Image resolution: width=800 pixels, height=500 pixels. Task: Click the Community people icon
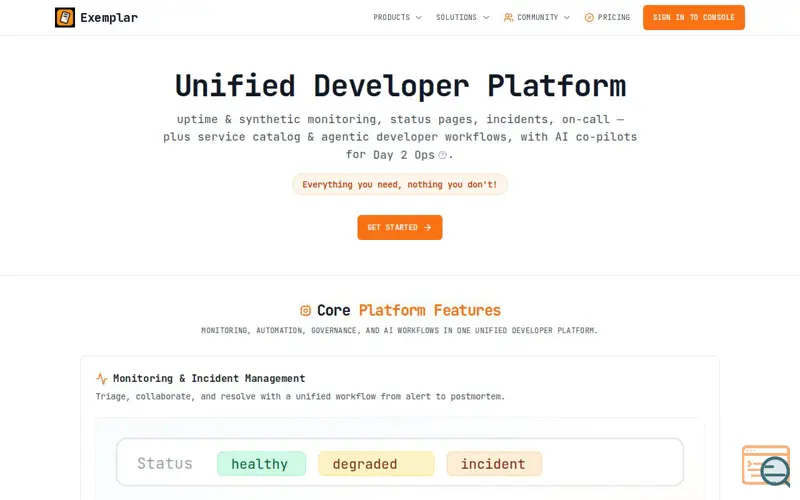pos(508,17)
